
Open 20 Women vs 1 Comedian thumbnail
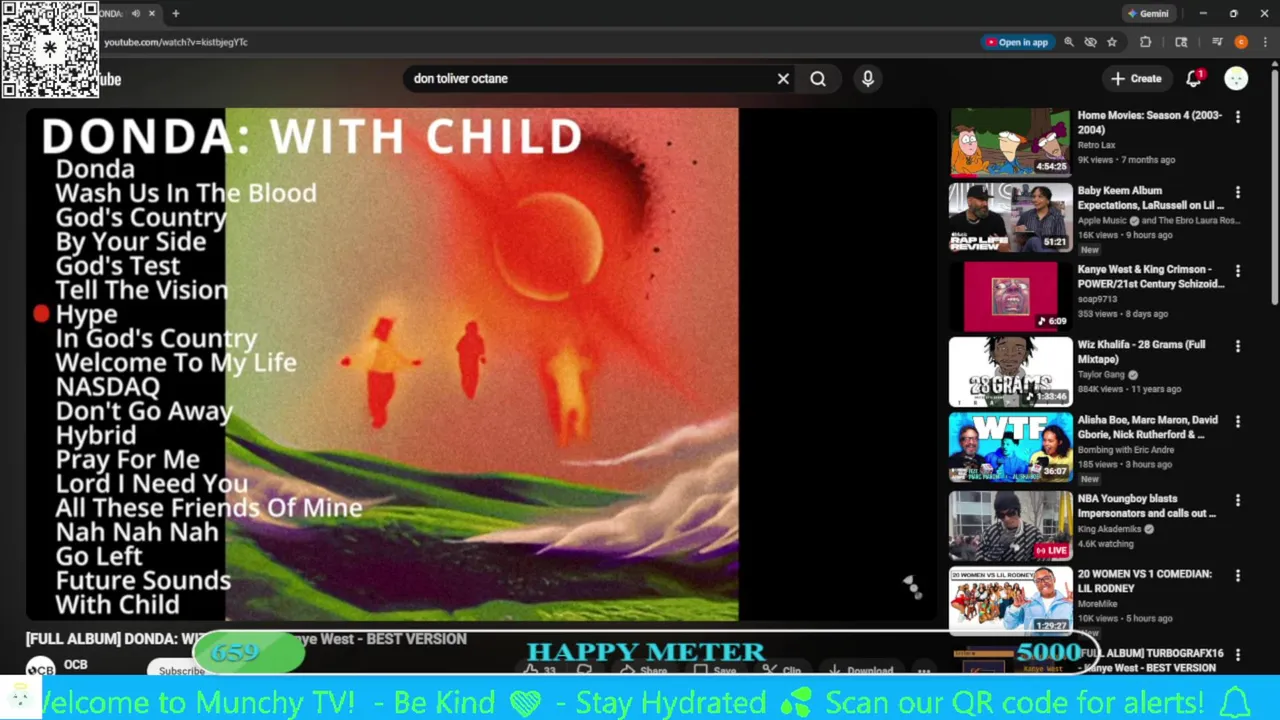tap(1010, 600)
